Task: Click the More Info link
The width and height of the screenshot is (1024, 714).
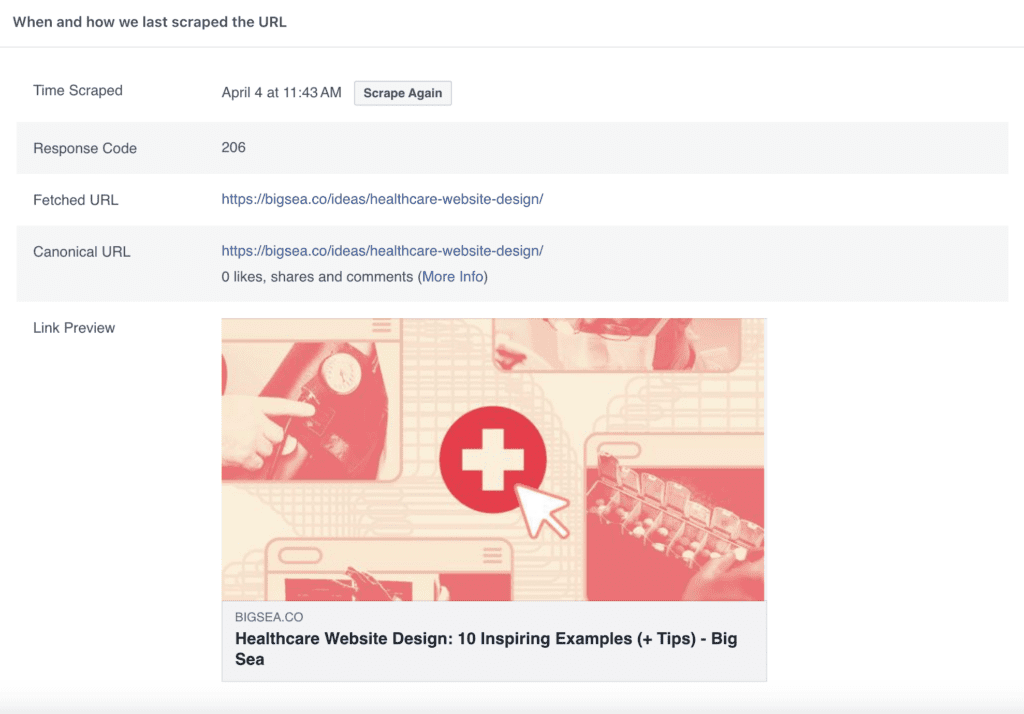Action: click(x=452, y=276)
